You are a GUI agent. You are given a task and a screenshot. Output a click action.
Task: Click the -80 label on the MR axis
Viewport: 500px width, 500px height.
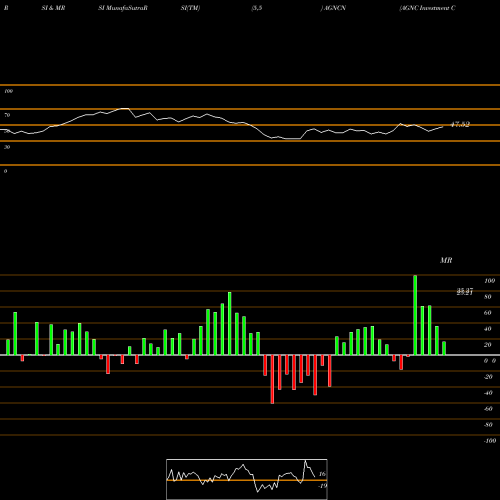click(x=488, y=425)
